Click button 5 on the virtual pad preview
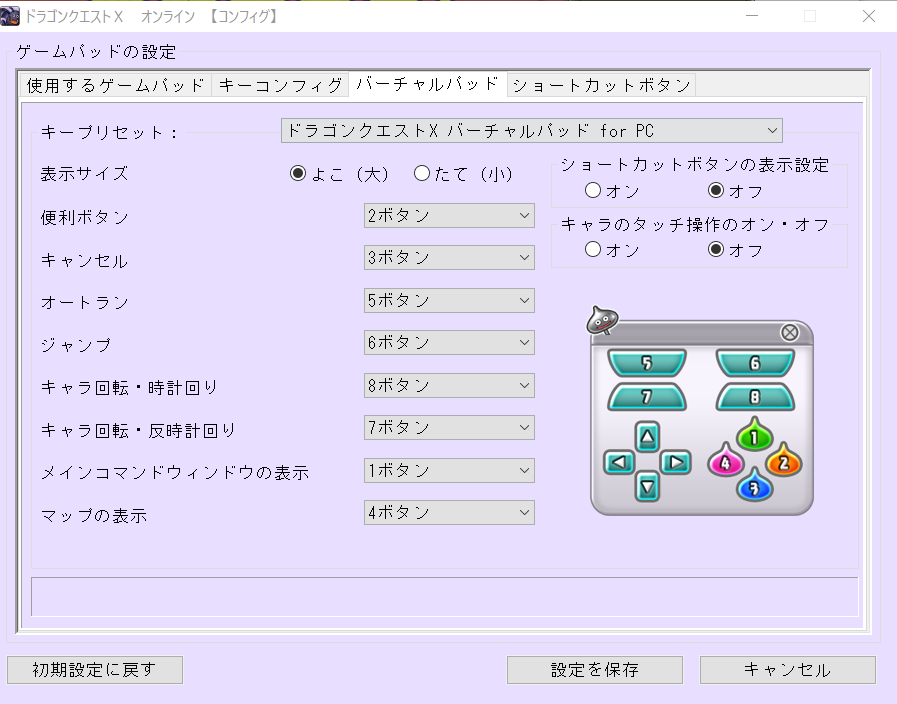The width and height of the screenshot is (897, 704). point(647,364)
